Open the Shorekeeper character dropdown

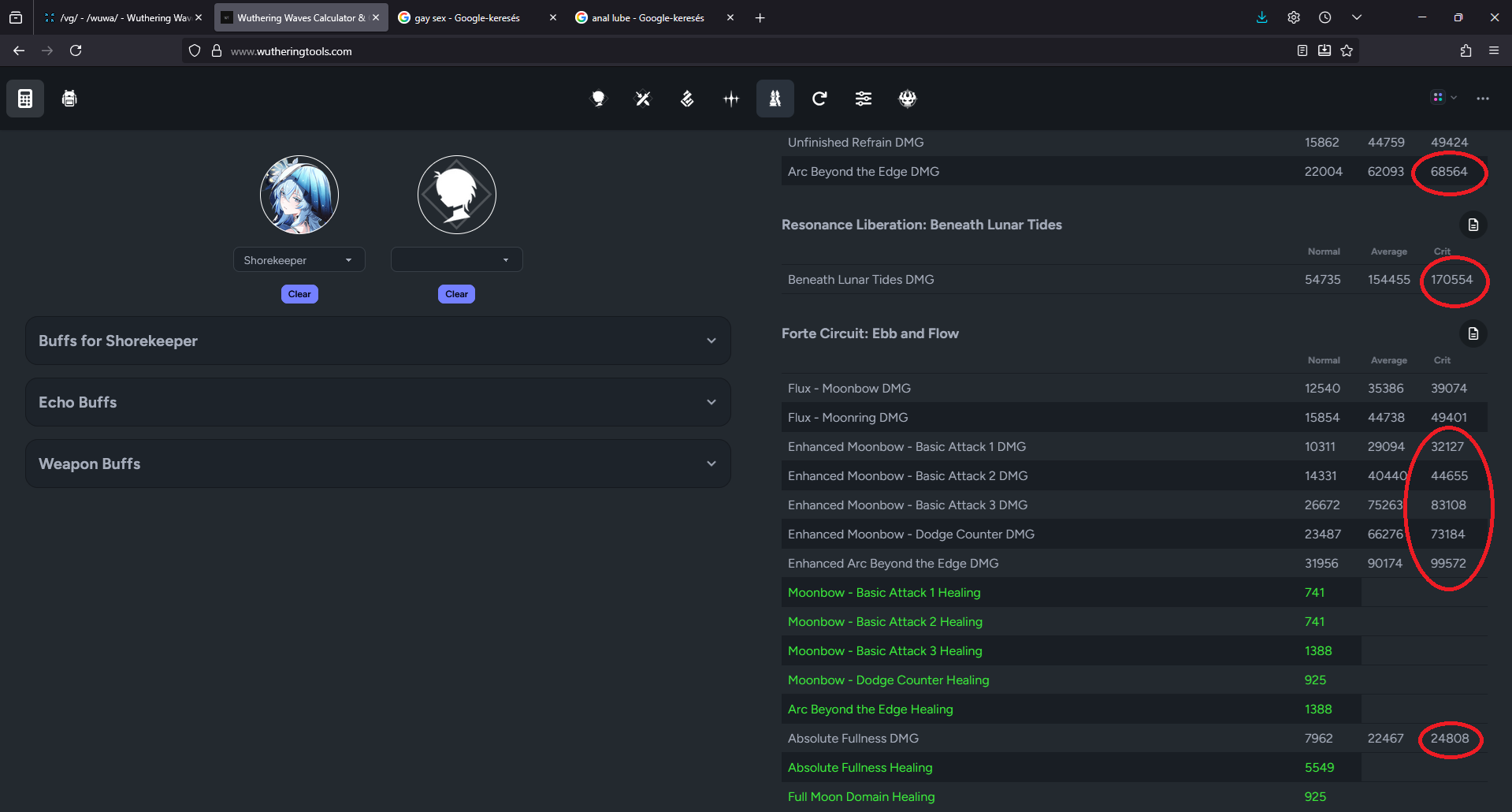tap(299, 260)
